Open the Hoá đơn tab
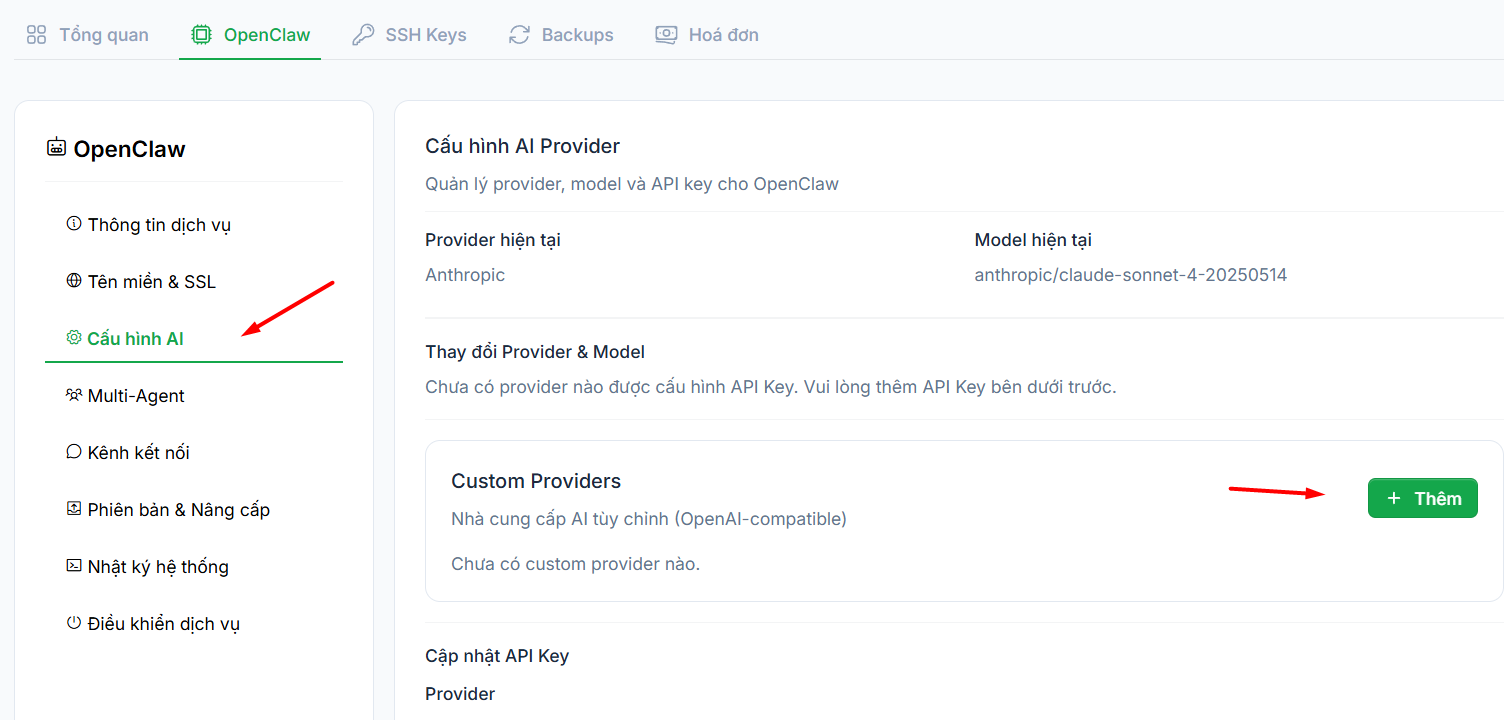Image resolution: width=1504 pixels, height=720 pixels. [707, 35]
